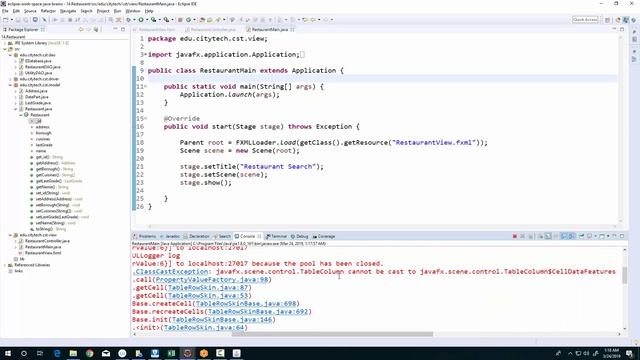Open the TableRowSkinBase.java:698 stack link
This screenshot has width=640, height=360.
point(246,304)
